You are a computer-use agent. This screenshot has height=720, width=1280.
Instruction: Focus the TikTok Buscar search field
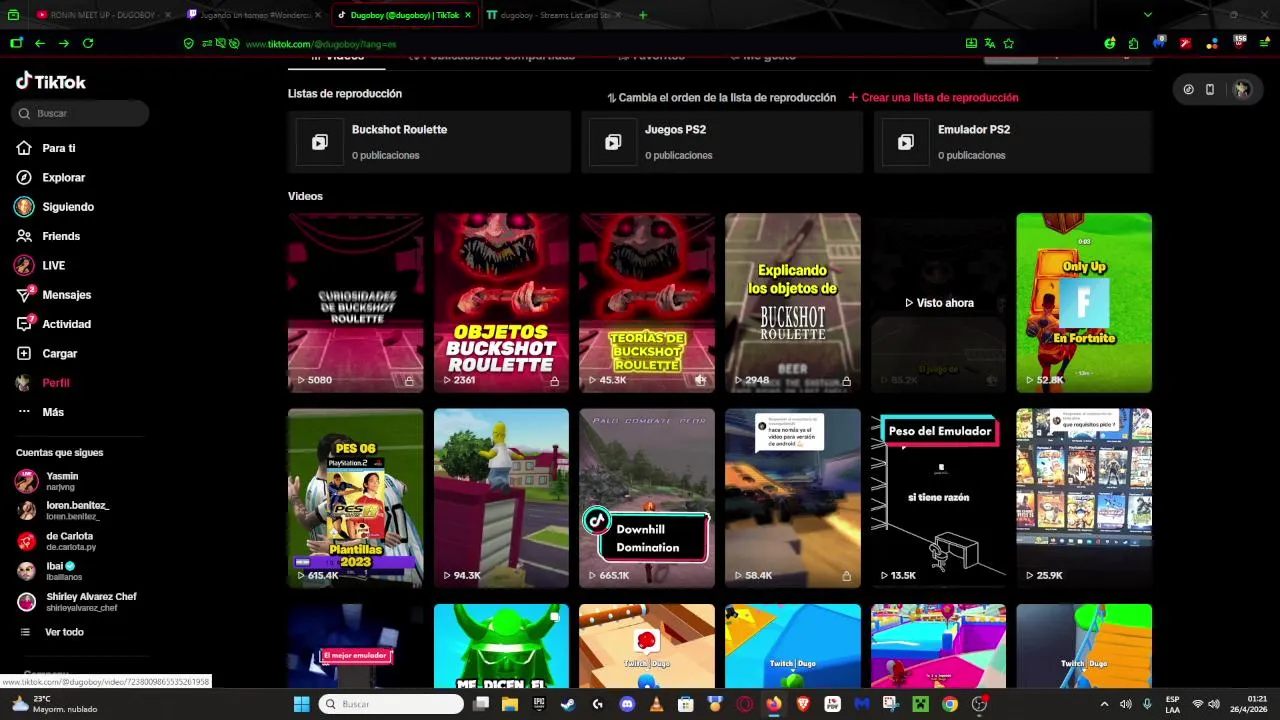click(80, 113)
